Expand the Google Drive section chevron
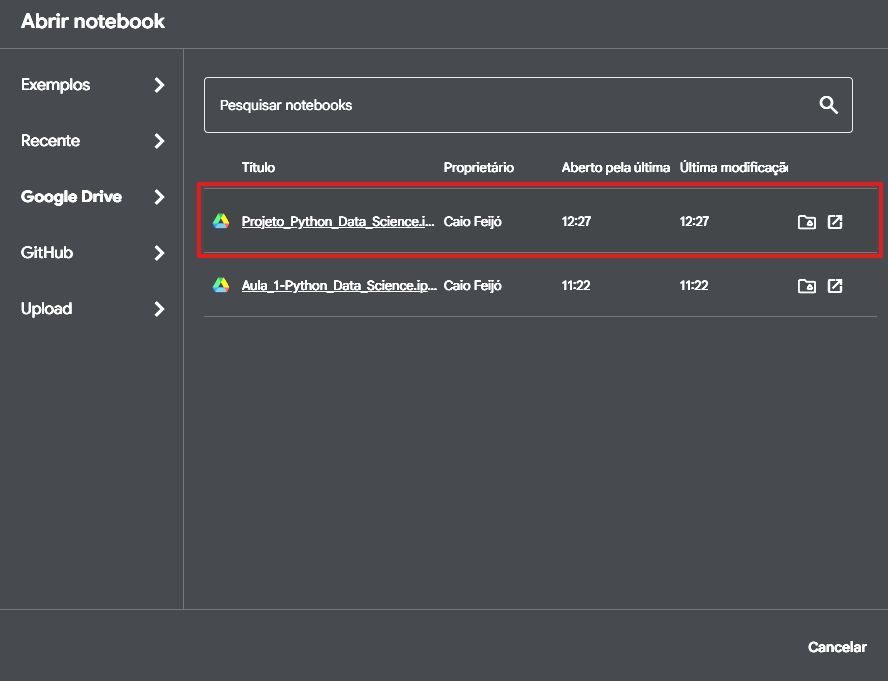The image size is (888, 681). click(160, 197)
